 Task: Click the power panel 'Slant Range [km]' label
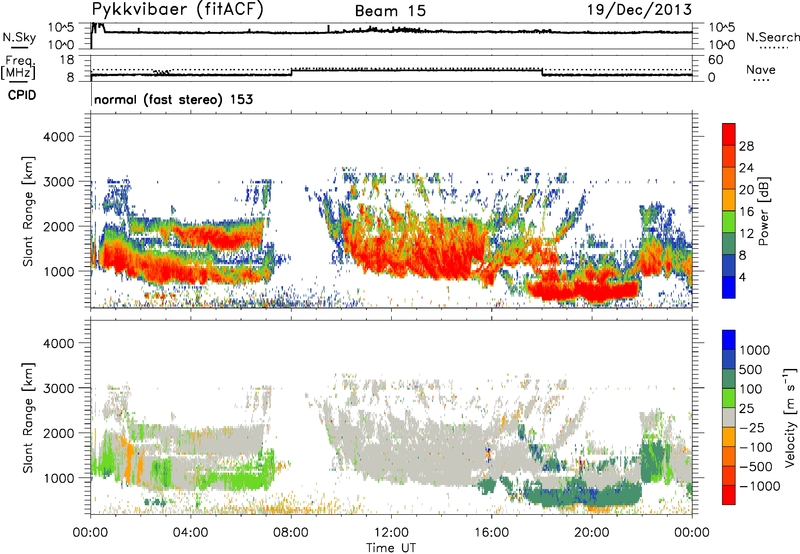28,211
